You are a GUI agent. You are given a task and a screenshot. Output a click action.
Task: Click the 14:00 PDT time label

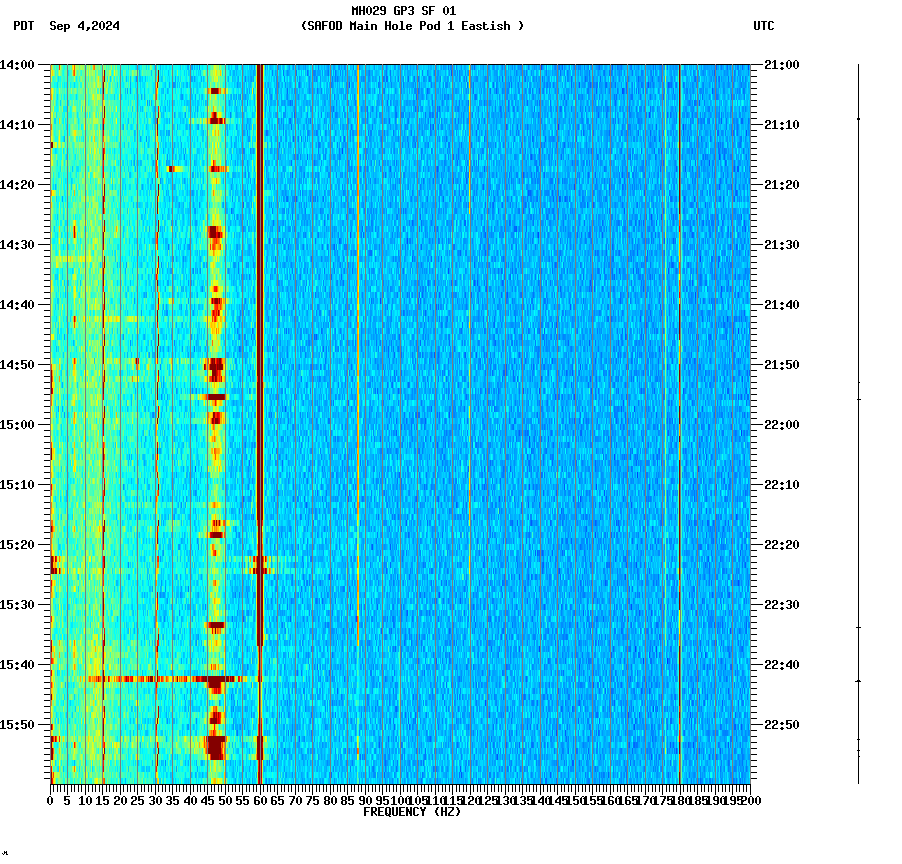21,63
